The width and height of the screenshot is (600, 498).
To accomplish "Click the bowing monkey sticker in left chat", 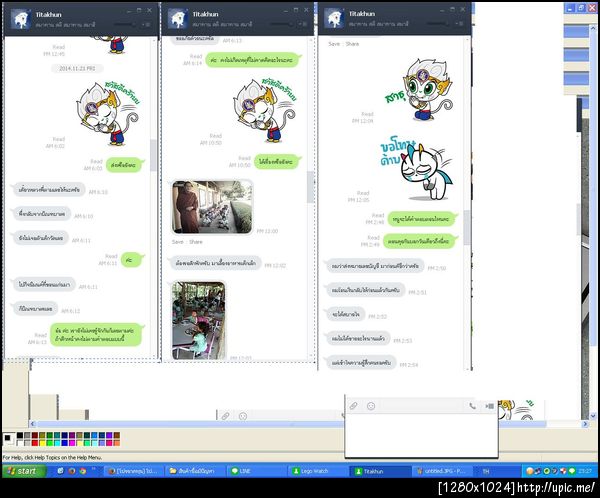I will 109,113.
